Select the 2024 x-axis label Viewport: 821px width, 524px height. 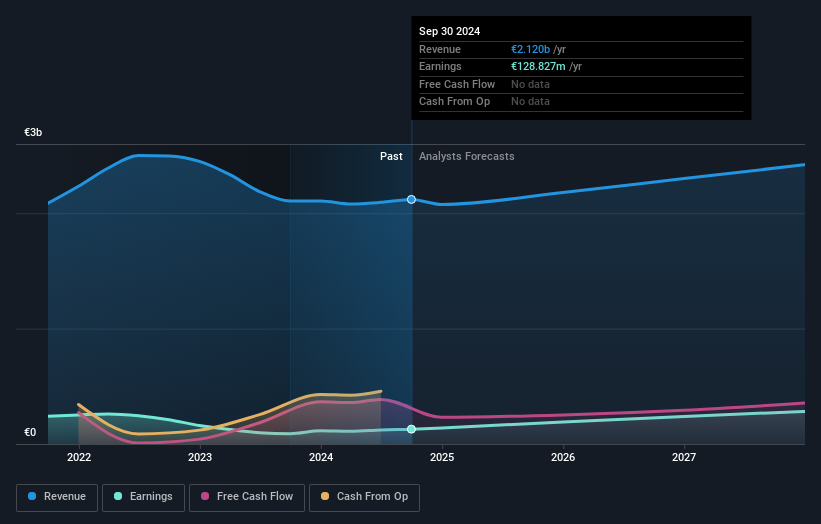point(321,458)
